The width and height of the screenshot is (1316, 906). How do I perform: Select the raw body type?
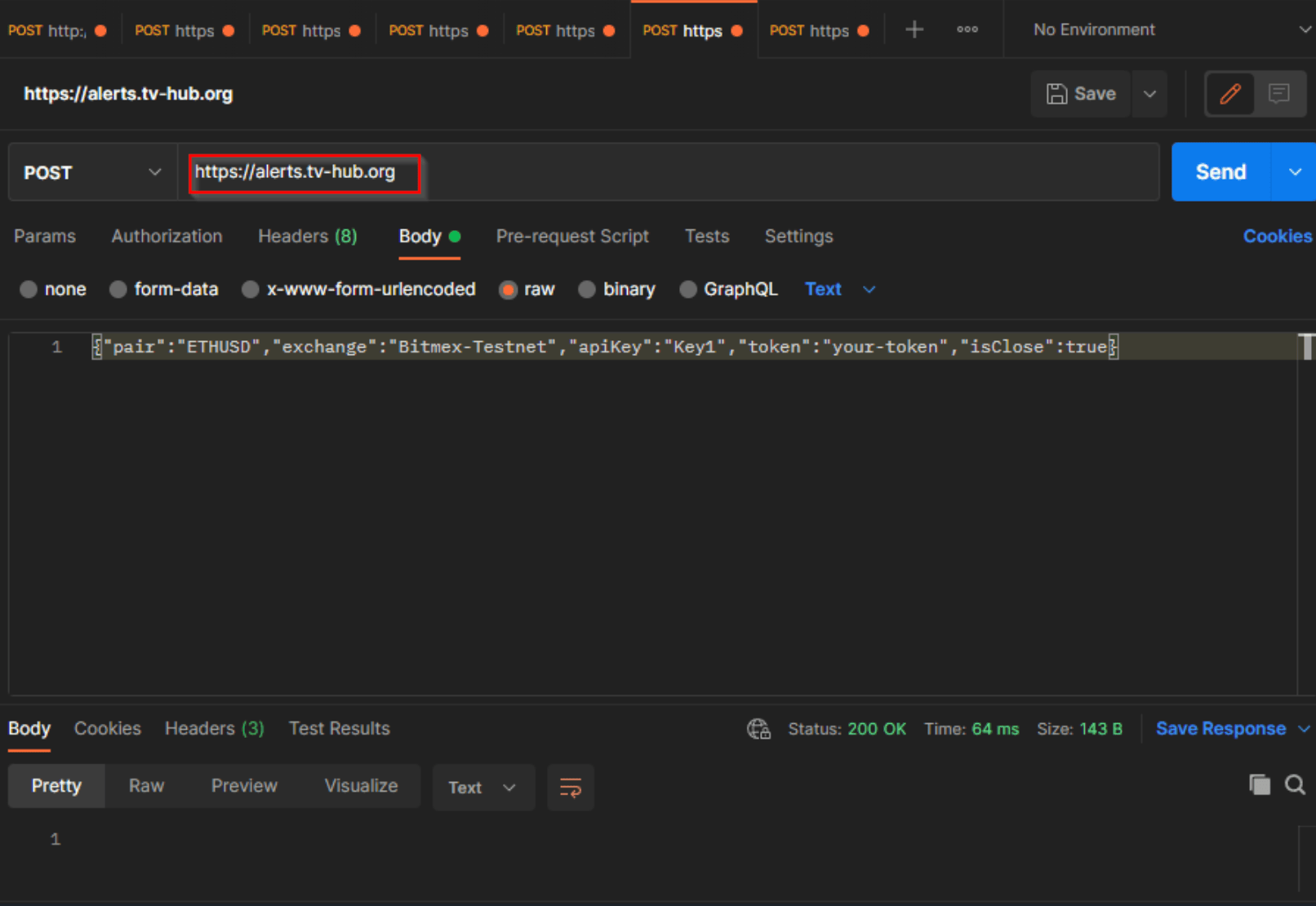[527, 289]
